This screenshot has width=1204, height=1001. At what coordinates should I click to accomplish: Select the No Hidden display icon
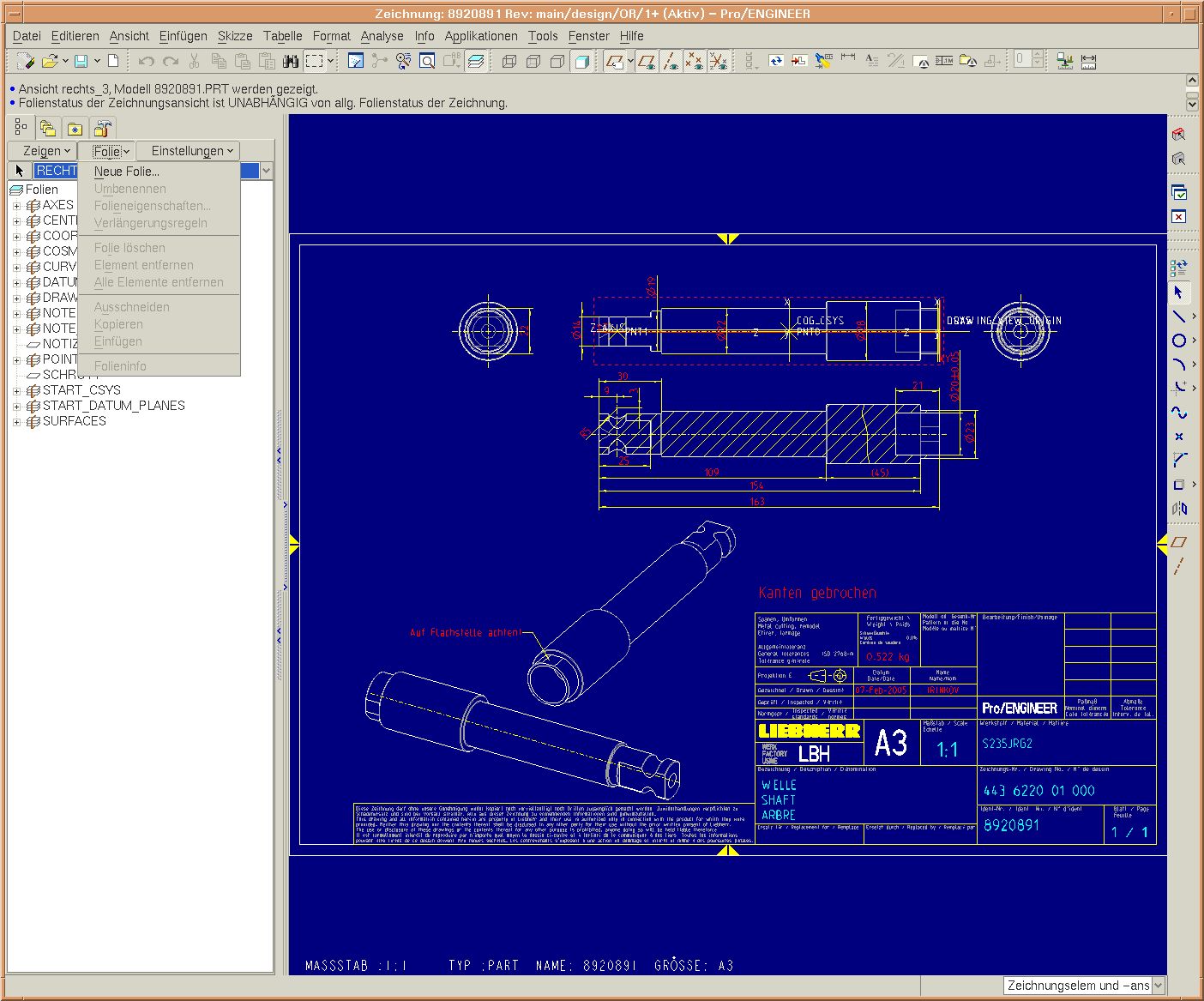click(x=557, y=62)
